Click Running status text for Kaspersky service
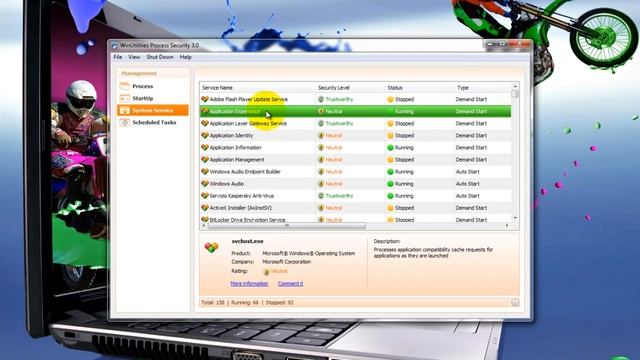The width and height of the screenshot is (640, 360). (404, 196)
